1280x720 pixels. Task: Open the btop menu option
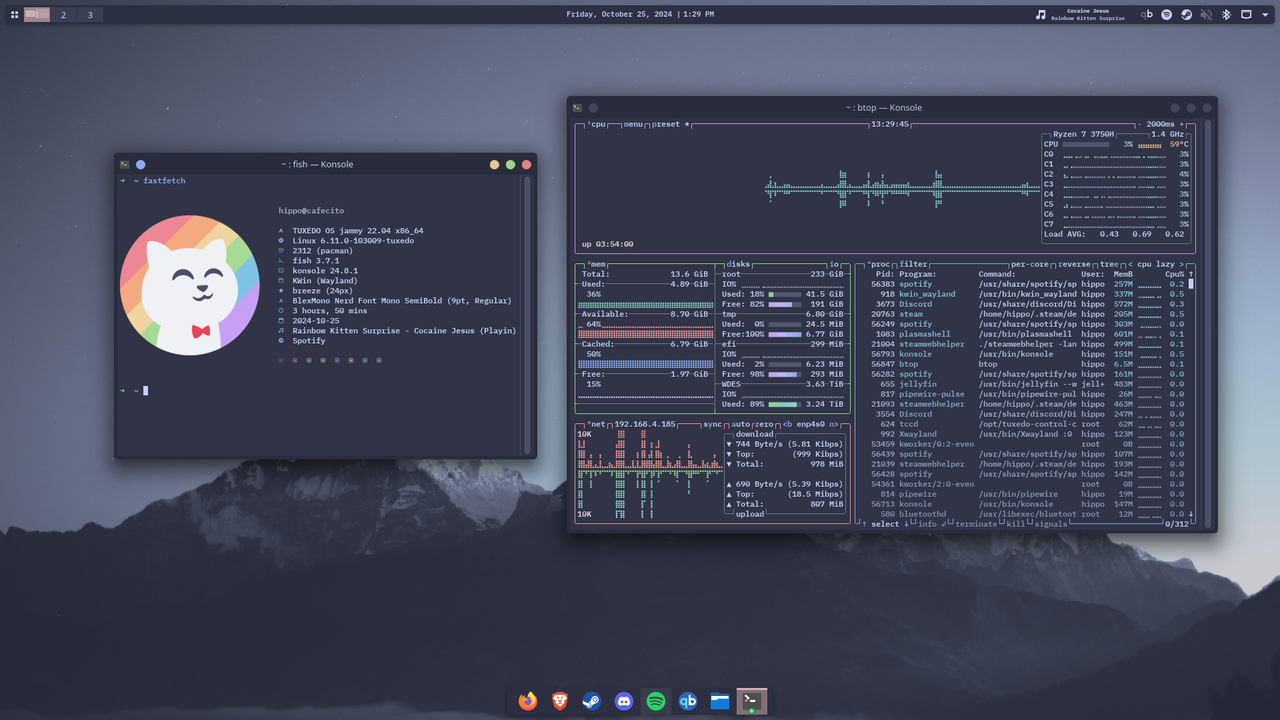(x=633, y=124)
